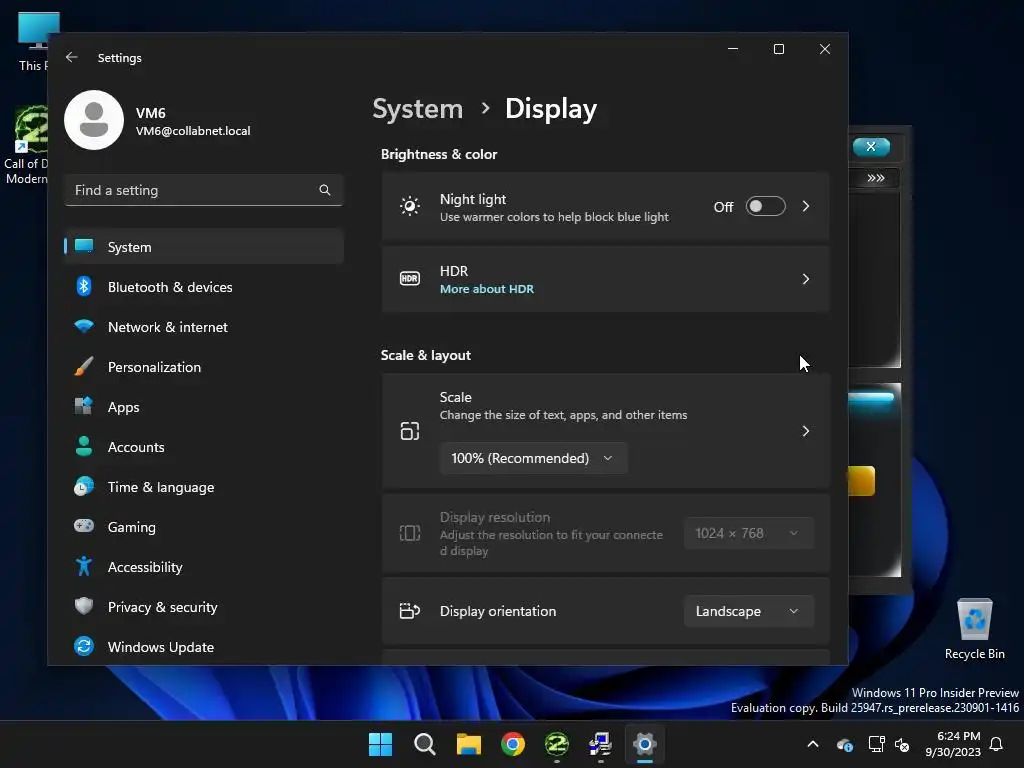Open Recycle Bin on desktop
This screenshot has width=1024, height=768.
click(x=974, y=630)
